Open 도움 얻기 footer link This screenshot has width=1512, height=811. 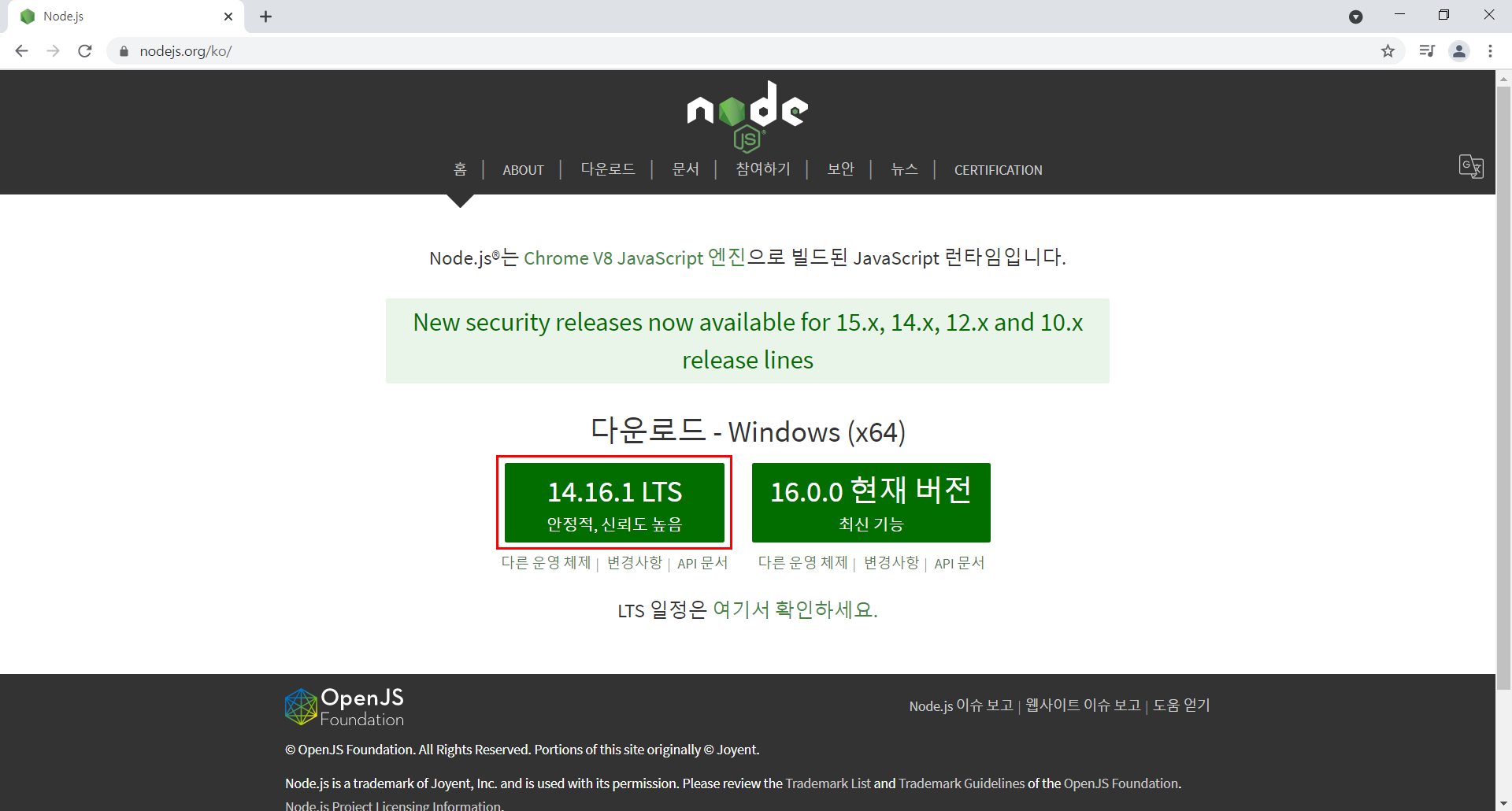click(1181, 705)
